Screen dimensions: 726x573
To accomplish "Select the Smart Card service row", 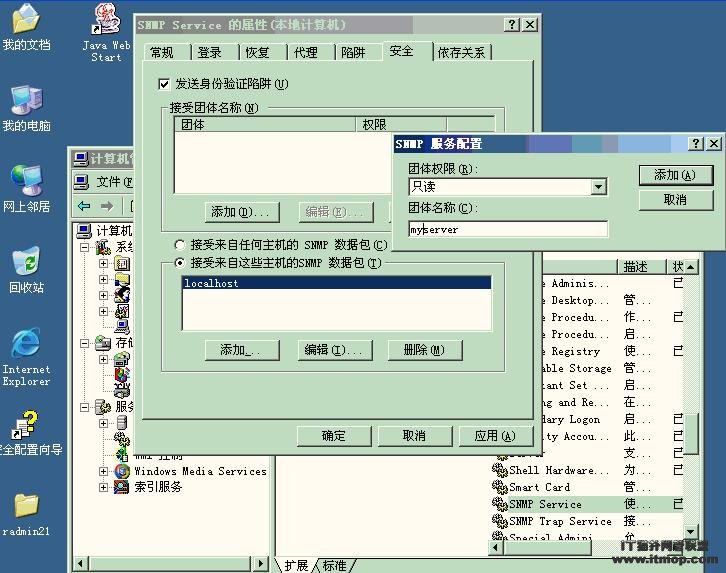I will click(x=586, y=487).
